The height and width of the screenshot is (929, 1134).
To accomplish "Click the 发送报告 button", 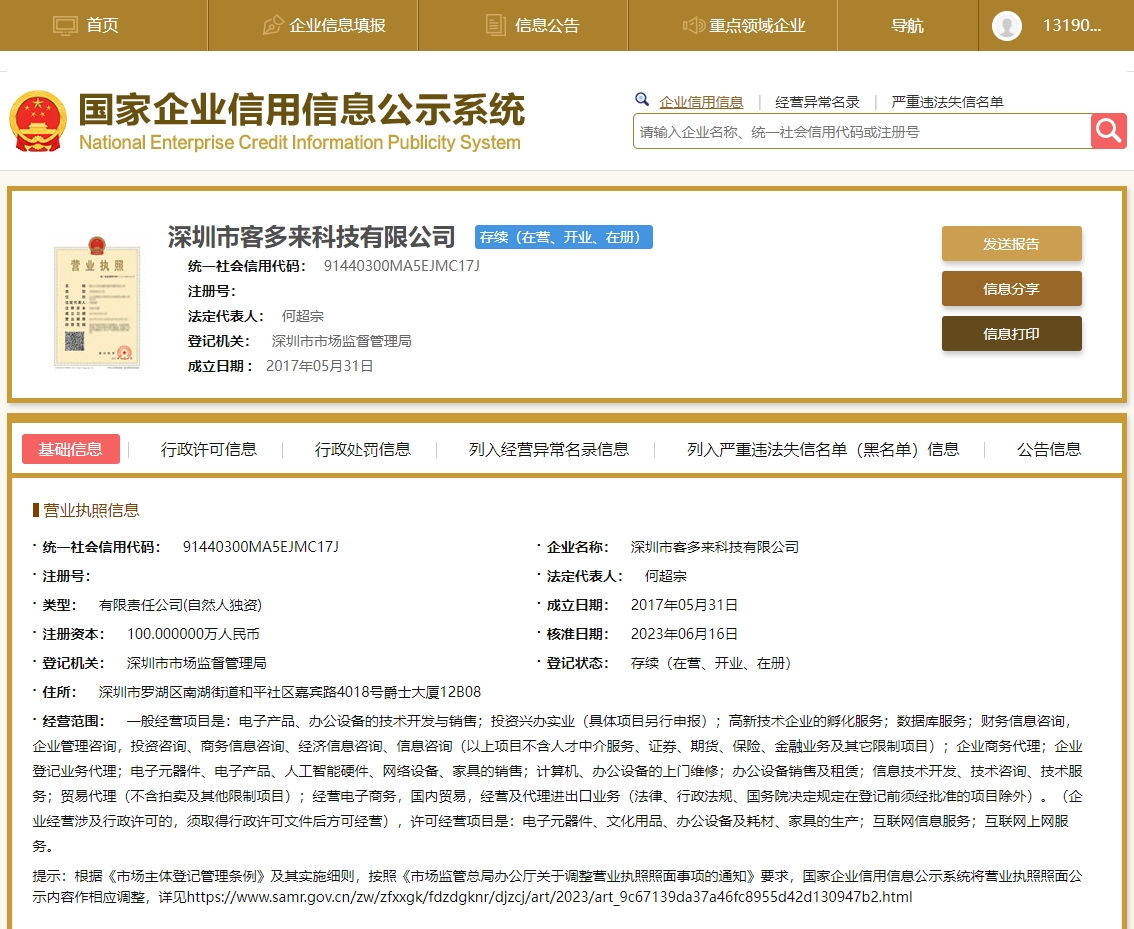I will 1011,243.
